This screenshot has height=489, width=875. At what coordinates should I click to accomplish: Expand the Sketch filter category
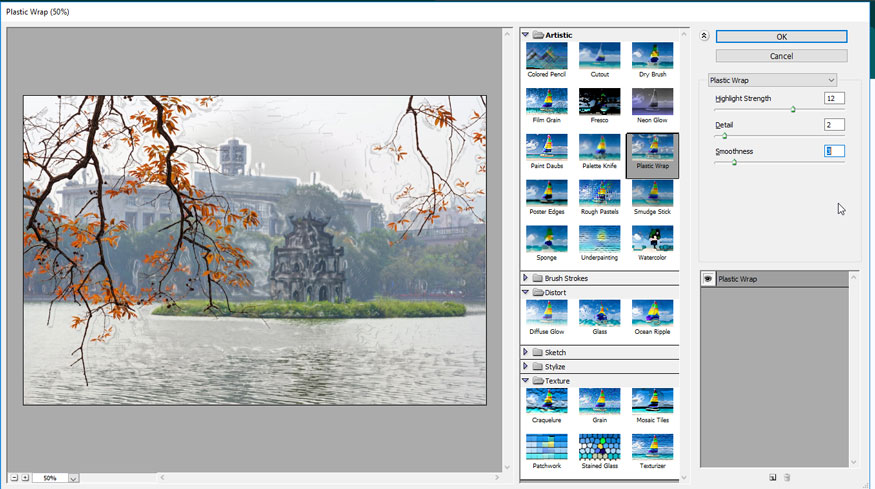(x=526, y=352)
